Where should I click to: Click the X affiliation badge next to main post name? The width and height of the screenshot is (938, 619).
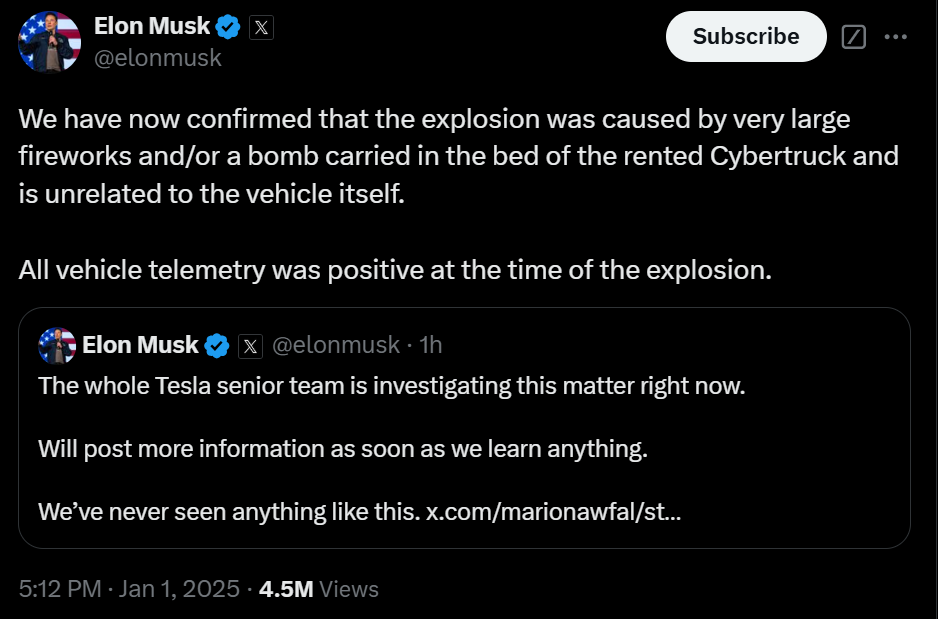coord(261,27)
